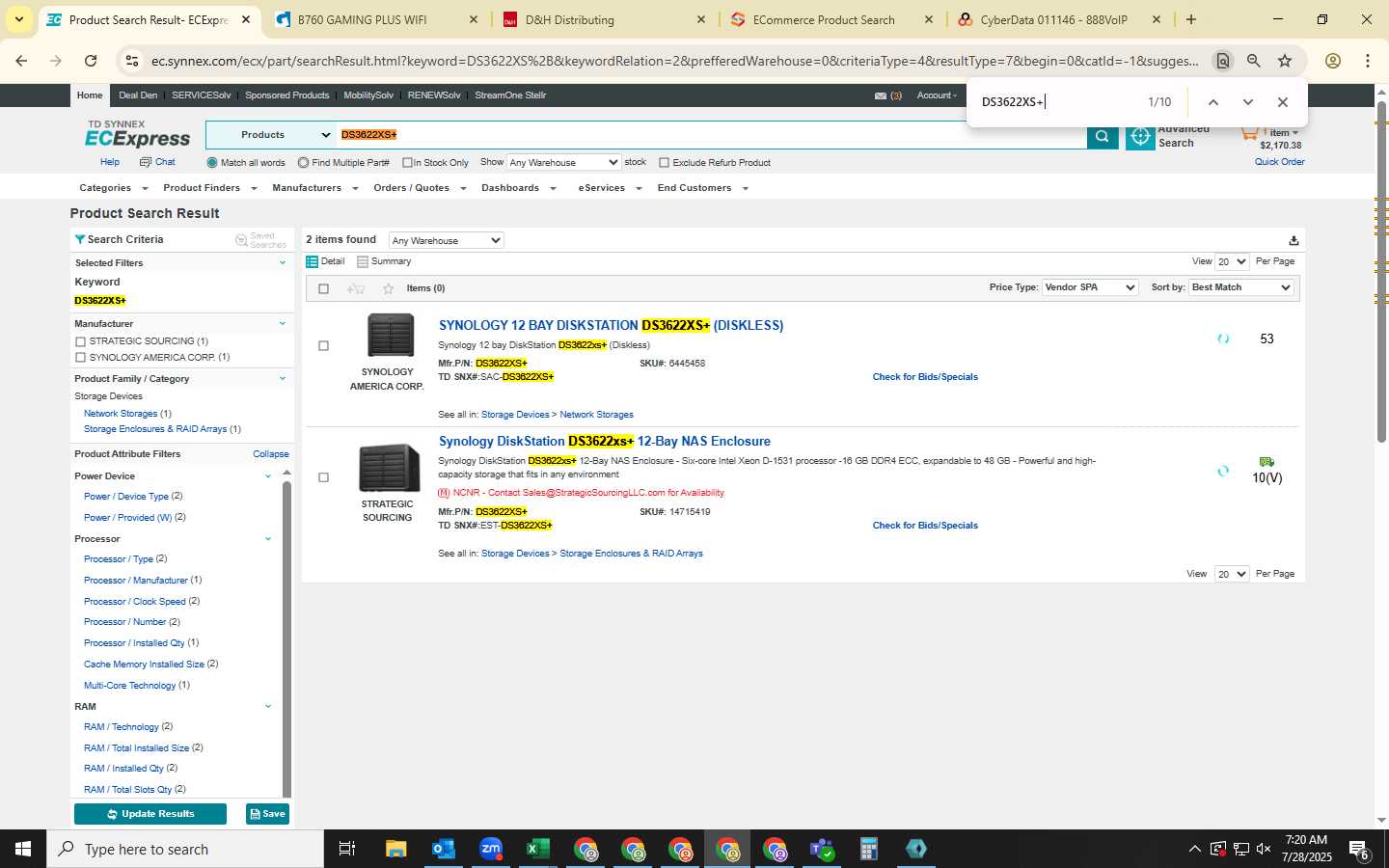The width and height of the screenshot is (1389, 868).
Task: Open Chrome profile icon
Action: (1333, 61)
